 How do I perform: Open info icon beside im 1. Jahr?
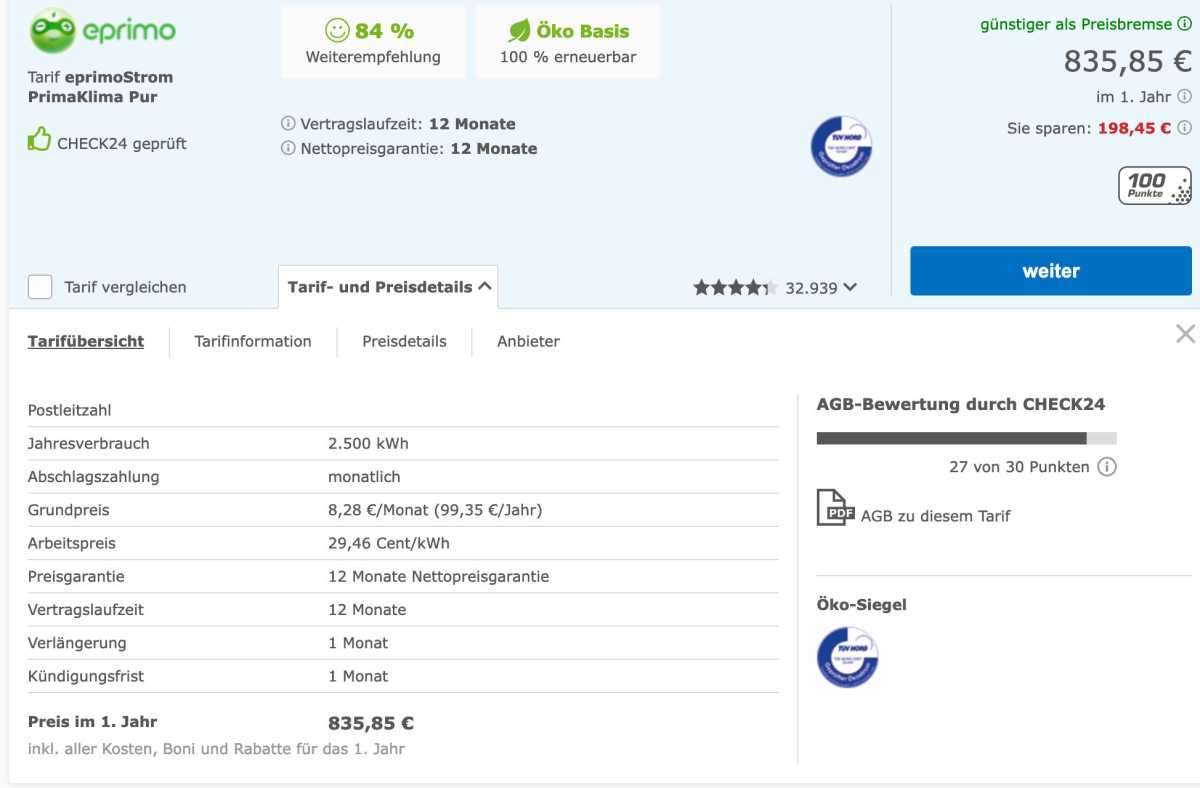[x=1184, y=97]
